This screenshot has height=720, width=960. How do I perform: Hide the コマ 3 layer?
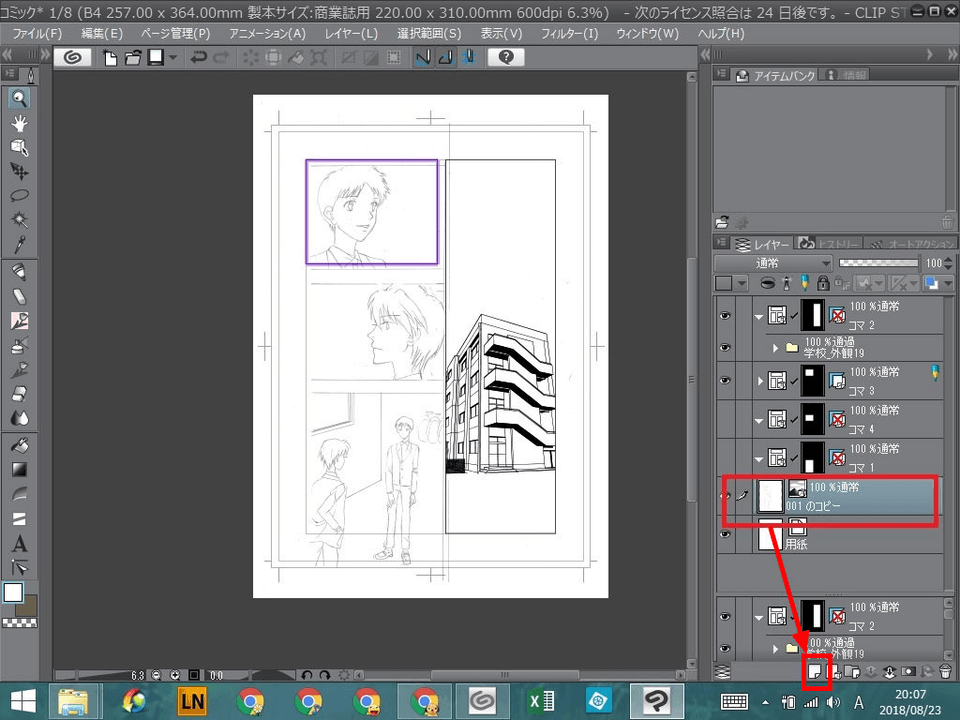coord(725,380)
